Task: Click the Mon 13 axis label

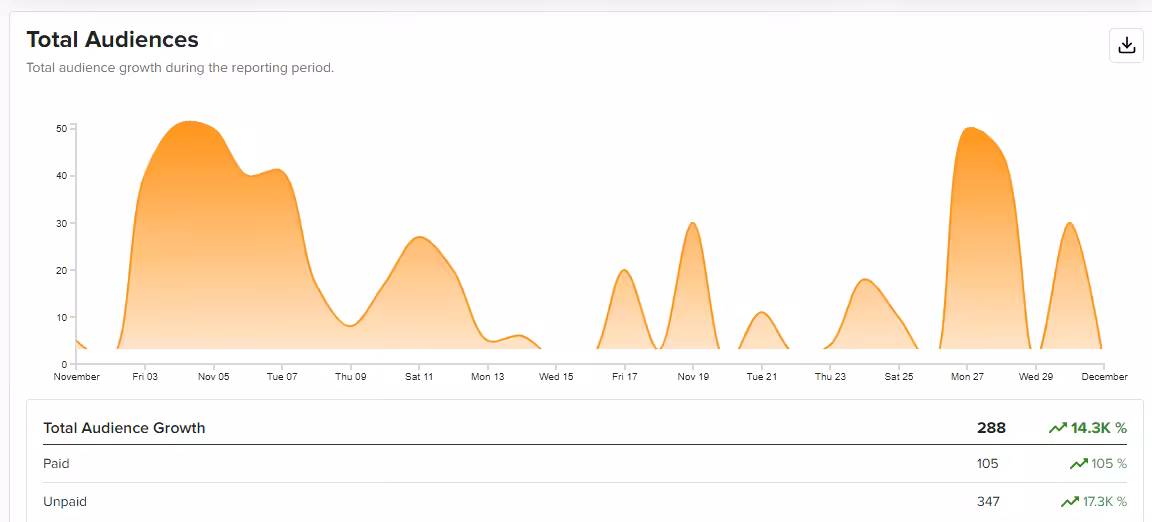Action: [488, 376]
